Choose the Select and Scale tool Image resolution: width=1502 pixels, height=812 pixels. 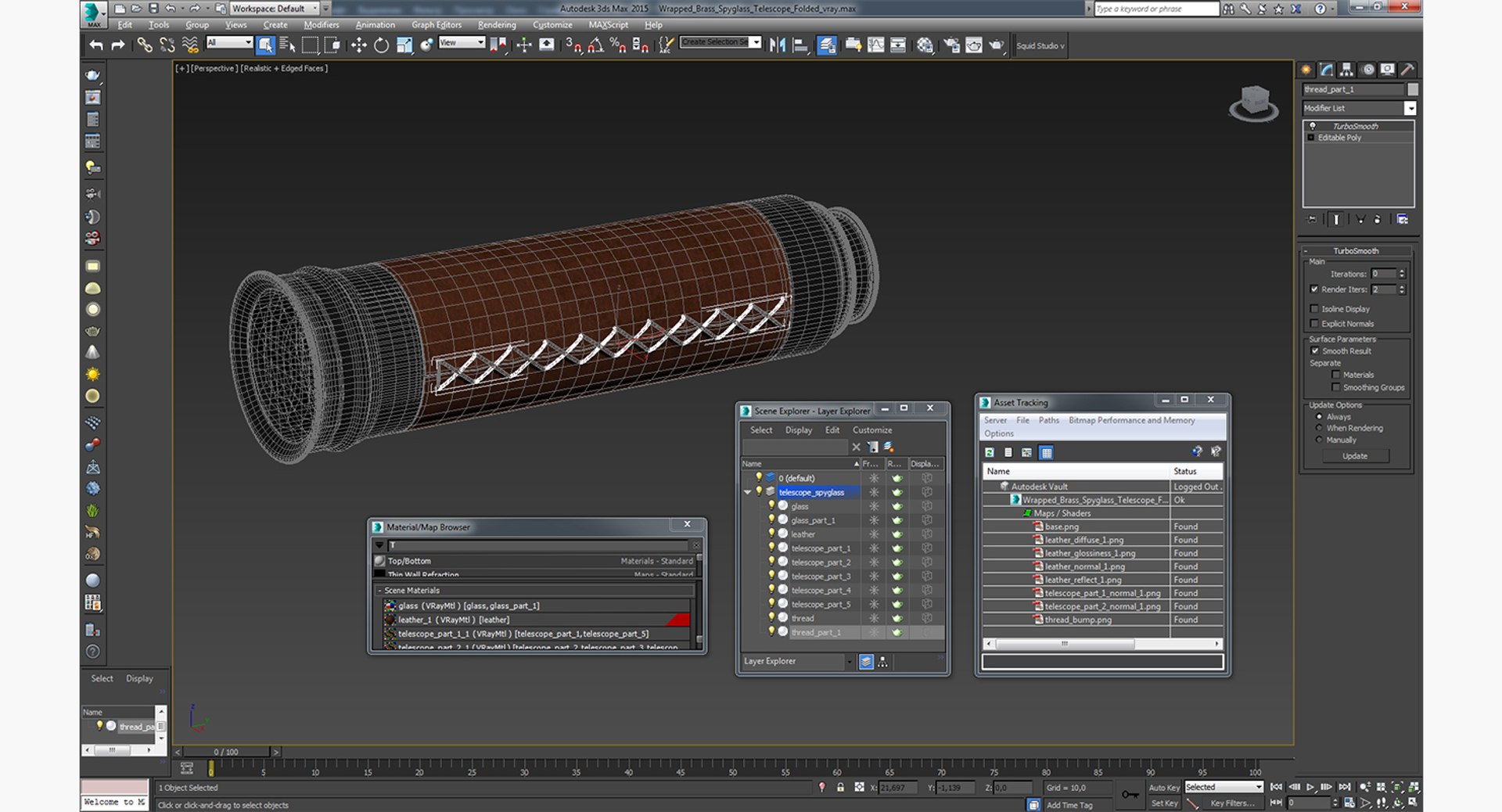404,45
